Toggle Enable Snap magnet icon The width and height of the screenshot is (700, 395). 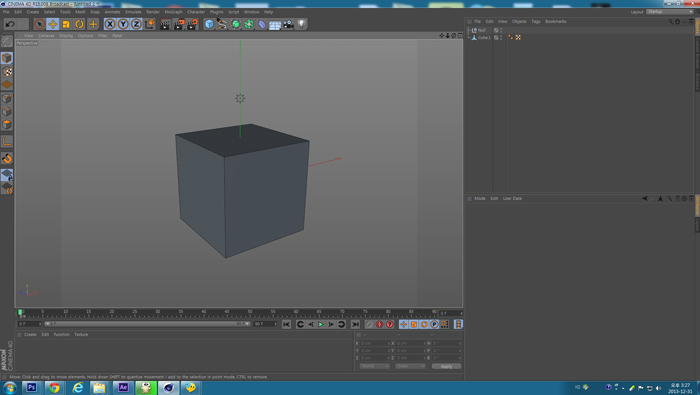[7, 158]
